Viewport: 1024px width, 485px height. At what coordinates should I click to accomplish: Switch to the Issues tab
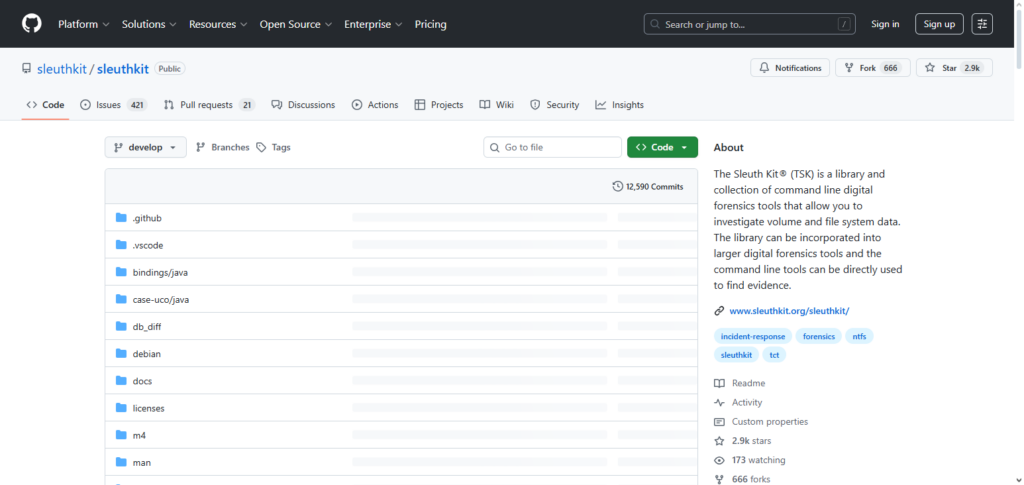coord(113,105)
